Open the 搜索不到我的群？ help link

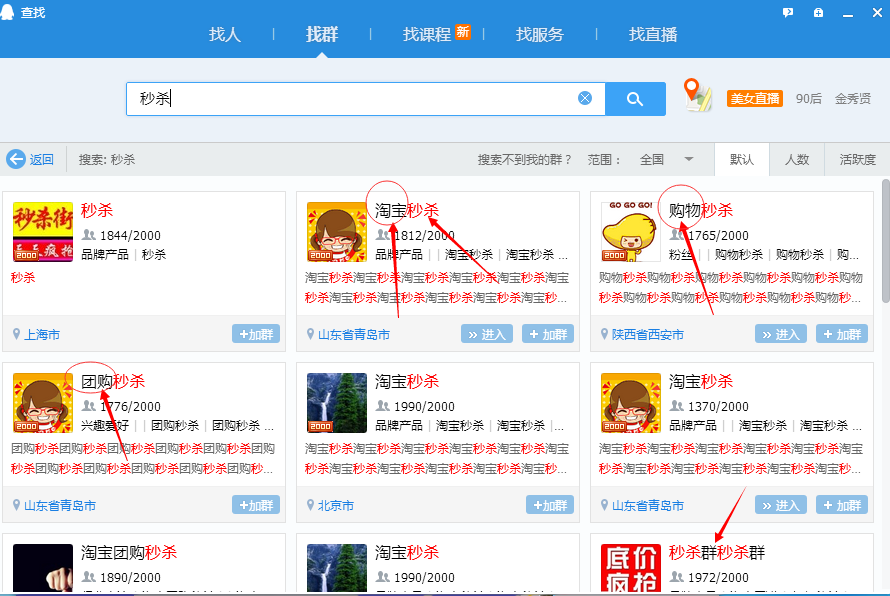click(524, 160)
